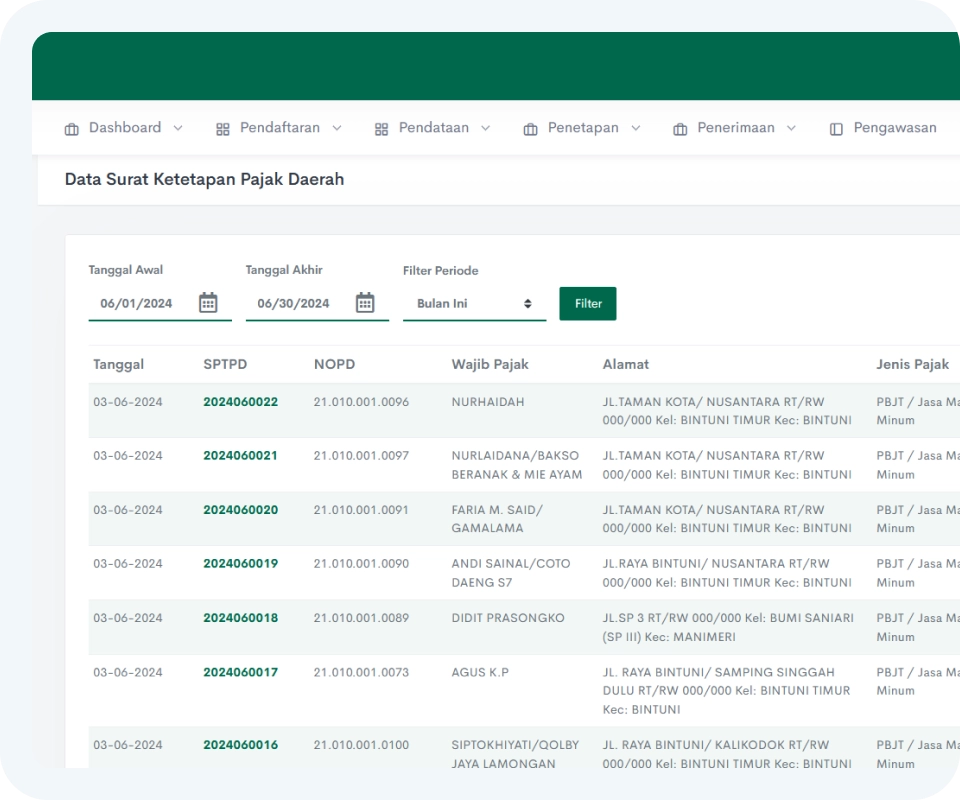This screenshot has width=960, height=800.
Task: Click taxpayer name DIDIT PRASONGKO
Action: click(508, 618)
